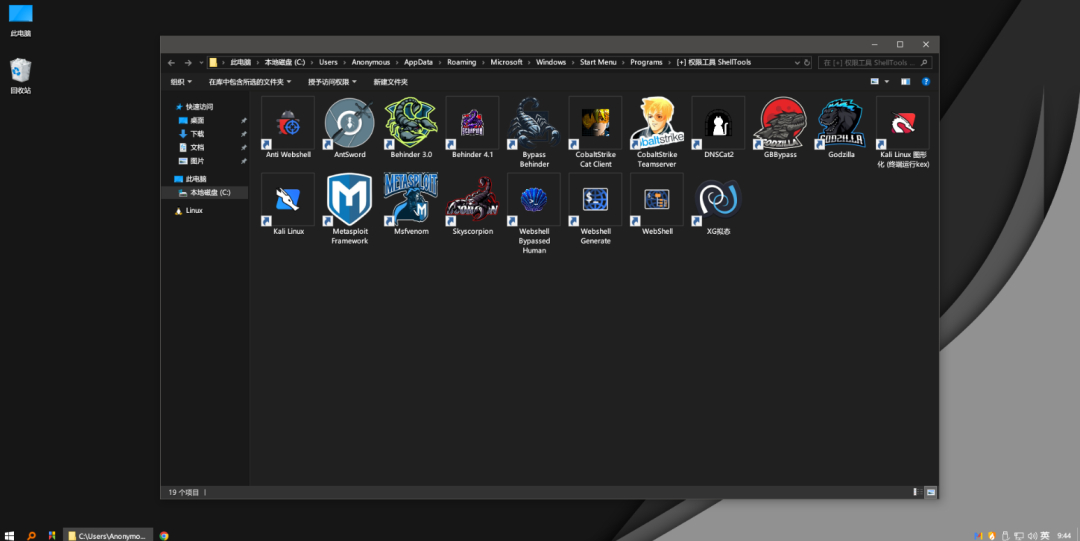Select the Kali Linux 图形化 kex shortcut
The width and height of the screenshot is (1080, 541).
[x=903, y=132]
